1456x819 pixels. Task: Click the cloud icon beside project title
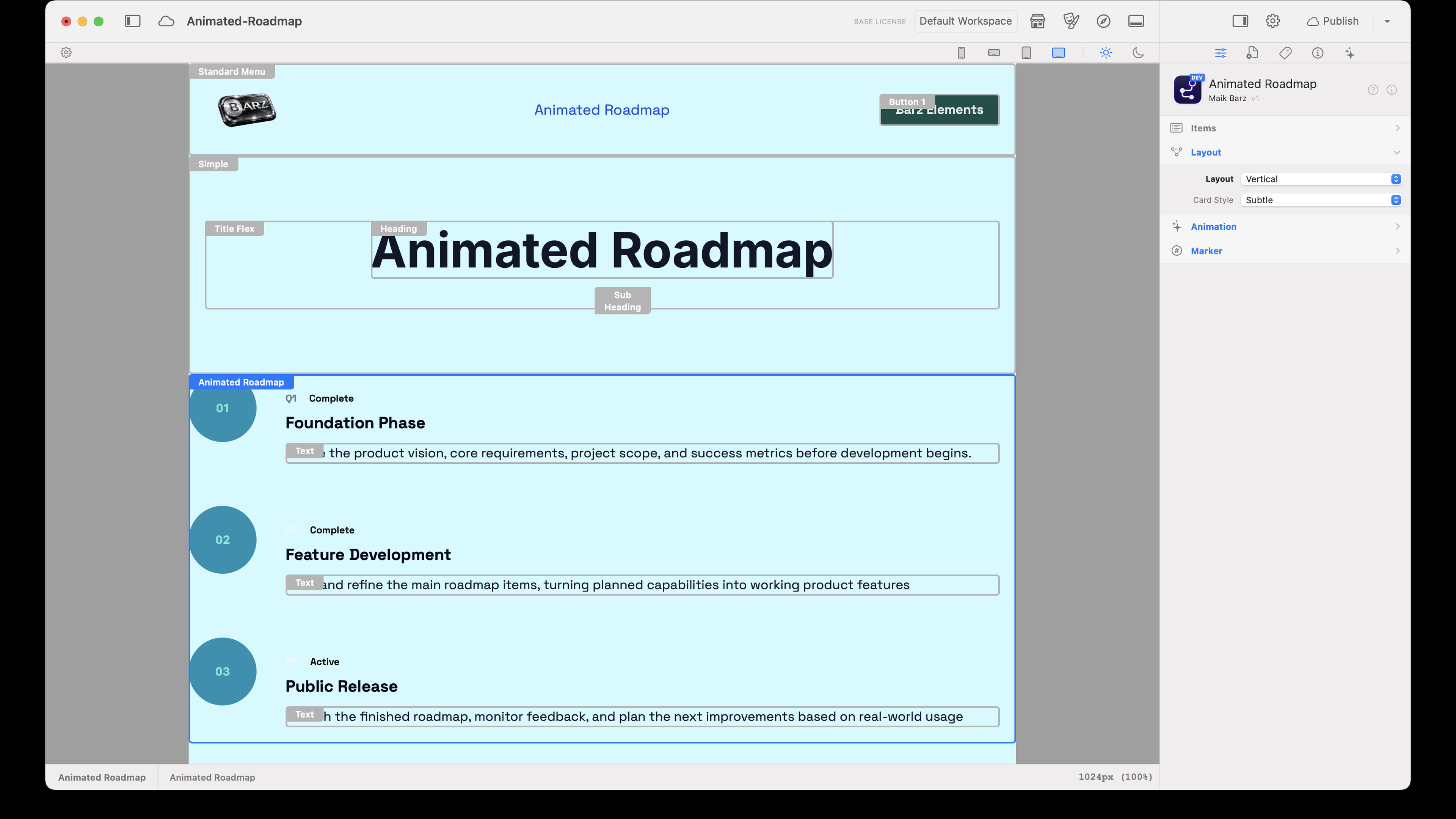[x=166, y=21]
